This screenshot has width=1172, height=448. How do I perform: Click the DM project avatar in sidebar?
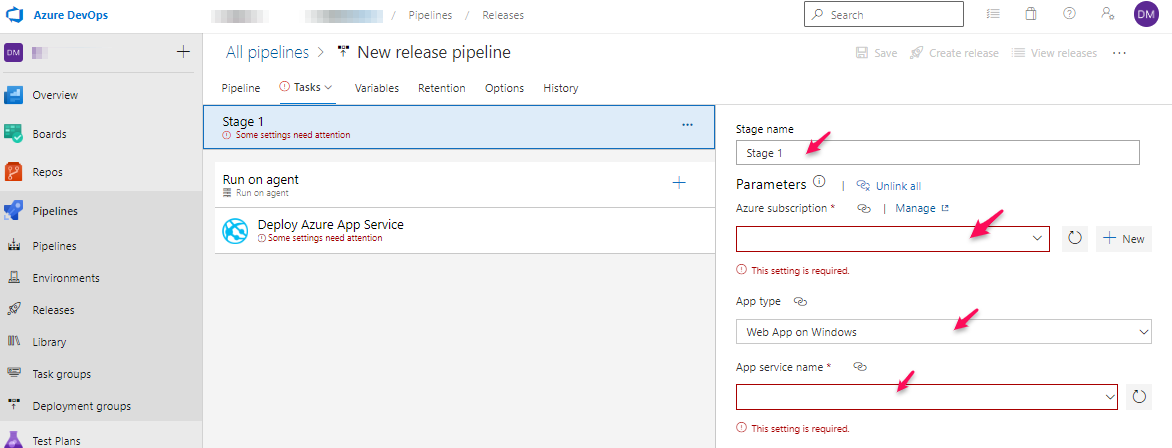(x=14, y=52)
